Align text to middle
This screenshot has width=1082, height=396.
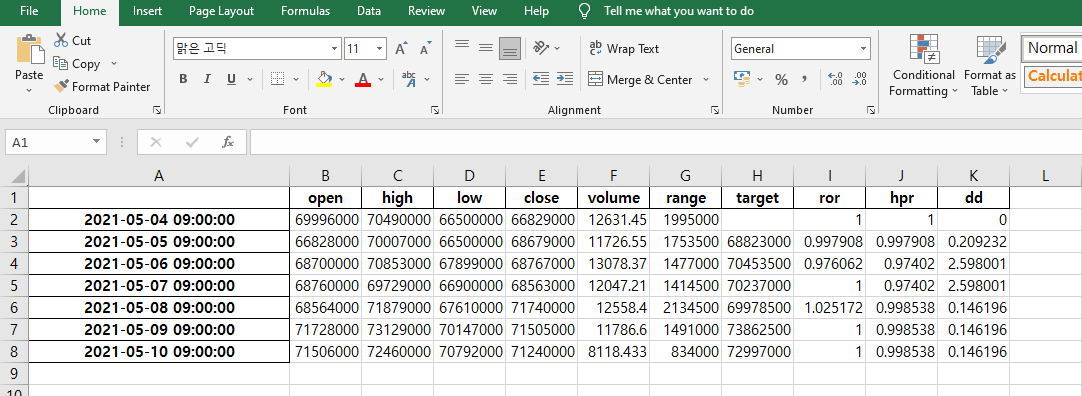(x=486, y=48)
